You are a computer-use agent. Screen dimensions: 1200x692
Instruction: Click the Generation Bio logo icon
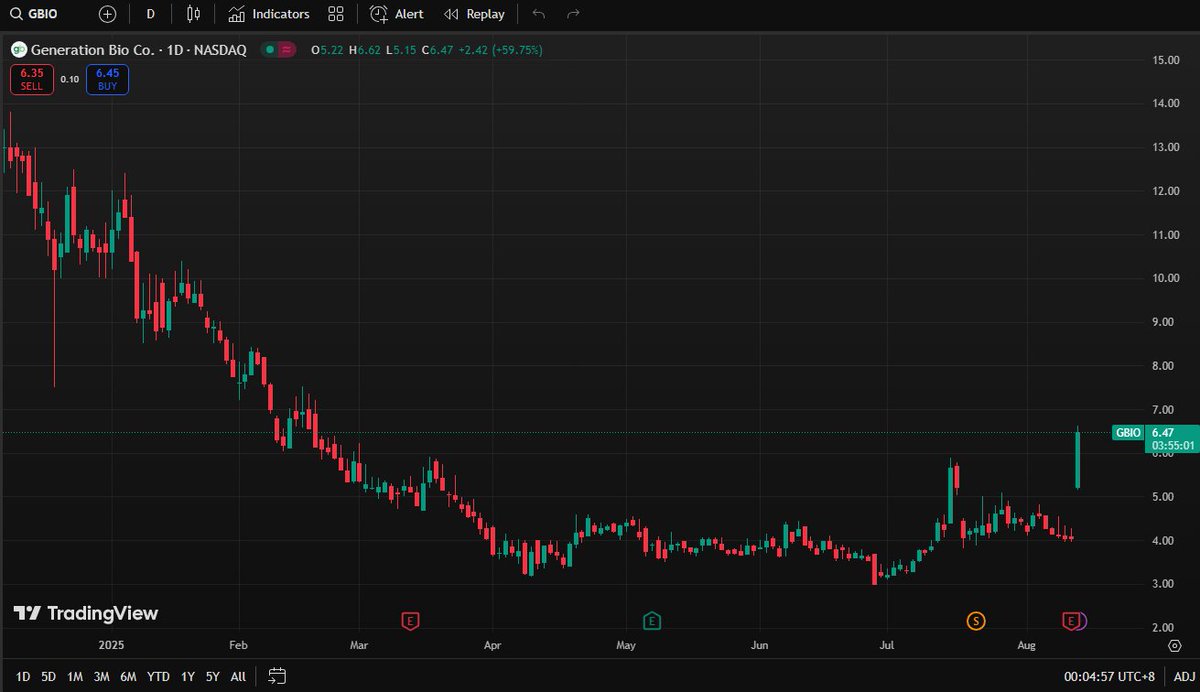click(x=18, y=49)
